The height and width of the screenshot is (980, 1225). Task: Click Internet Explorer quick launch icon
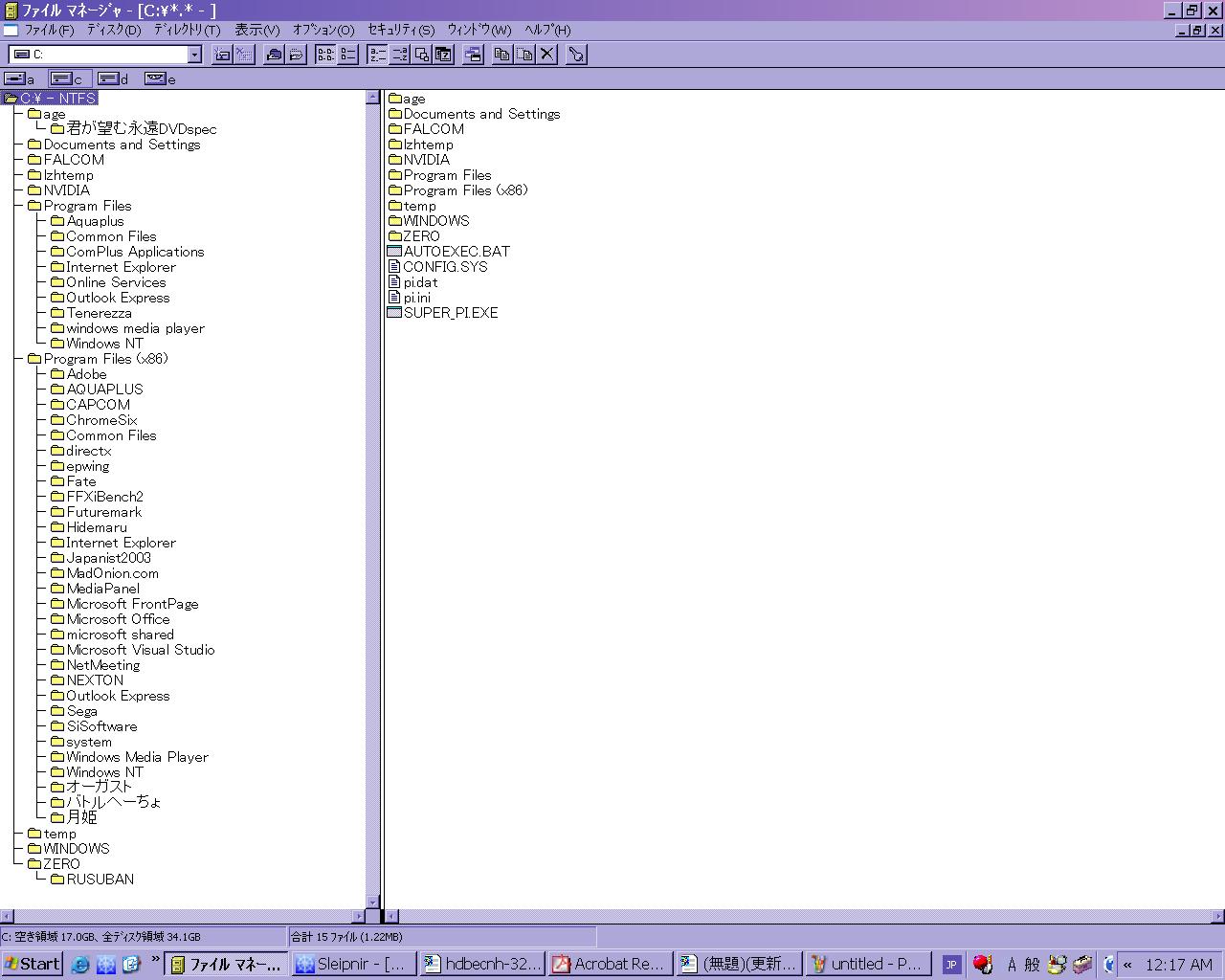(x=80, y=964)
